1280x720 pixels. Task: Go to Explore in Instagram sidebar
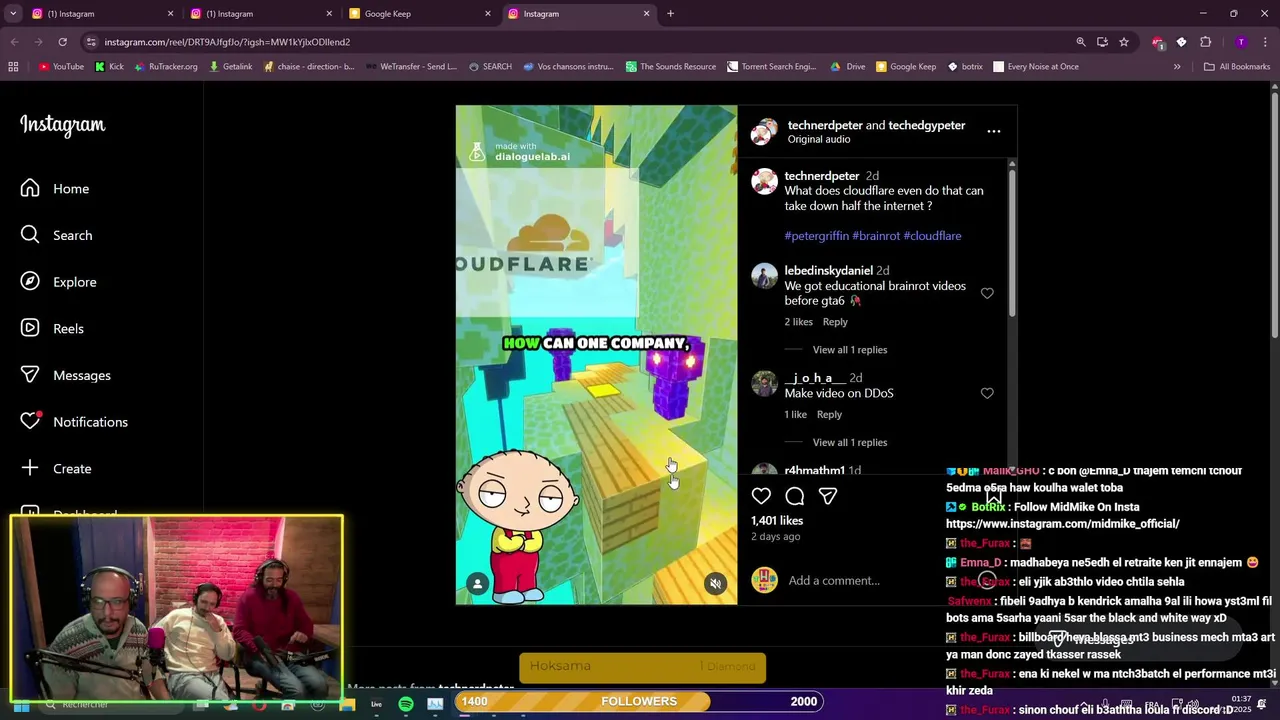click(59, 282)
